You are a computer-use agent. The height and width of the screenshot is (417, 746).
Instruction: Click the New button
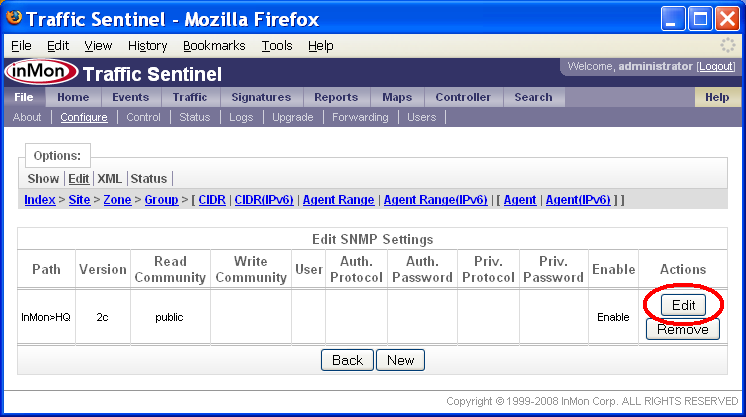point(401,360)
